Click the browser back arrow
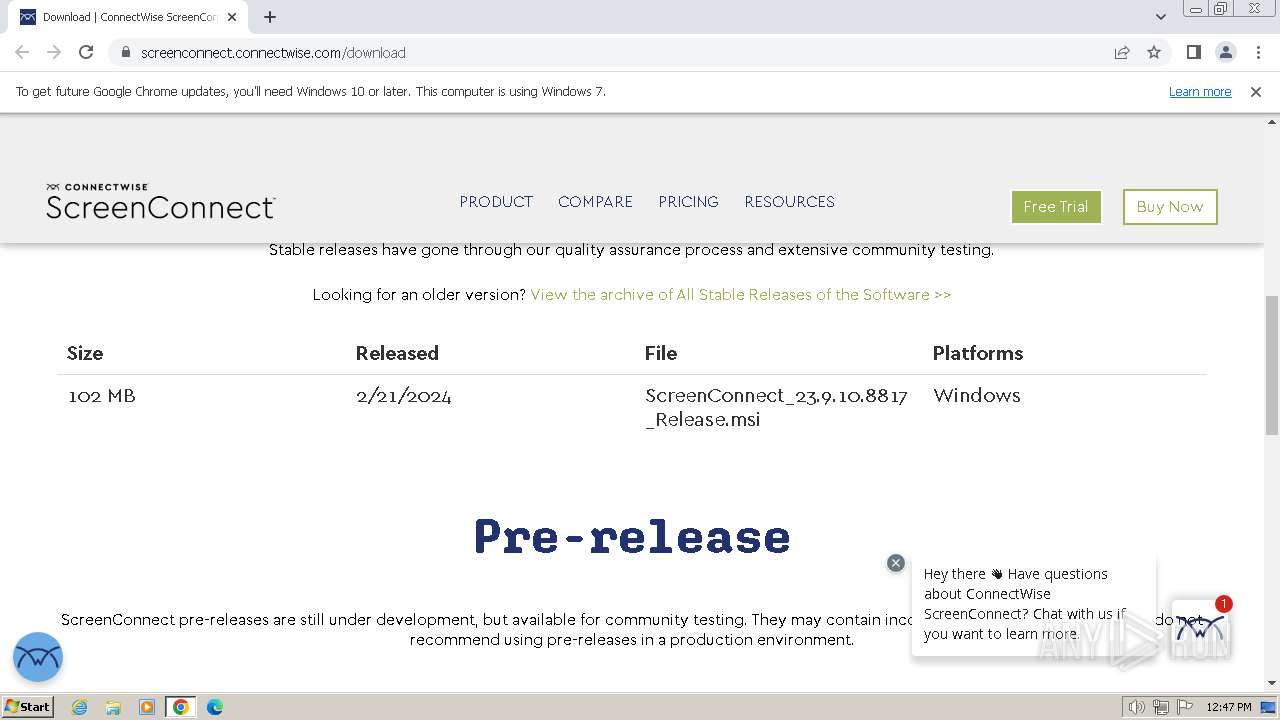The width and height of the screenshot is (1280, 720). [22, 52]
